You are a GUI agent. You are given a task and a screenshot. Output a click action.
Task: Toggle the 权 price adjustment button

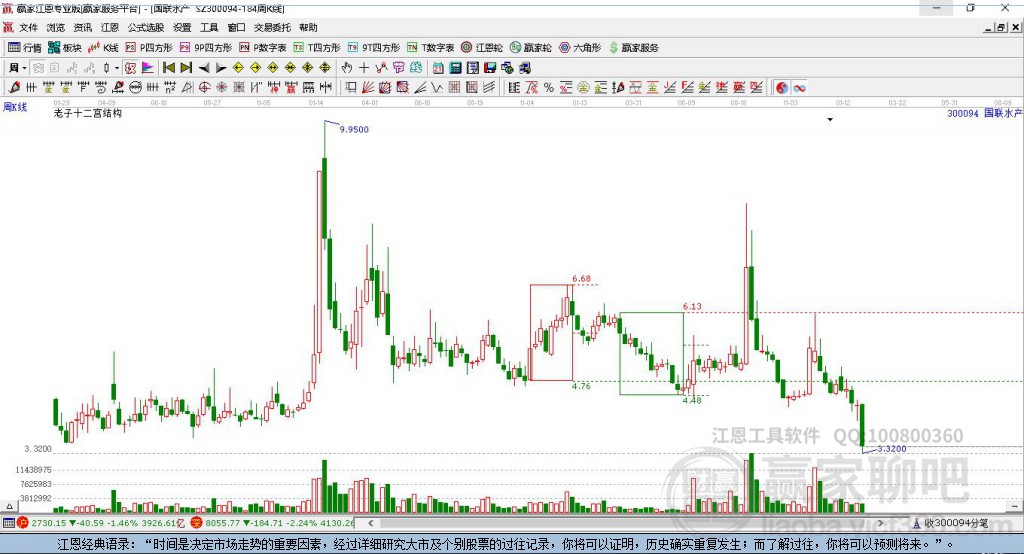tap(130, 67)
